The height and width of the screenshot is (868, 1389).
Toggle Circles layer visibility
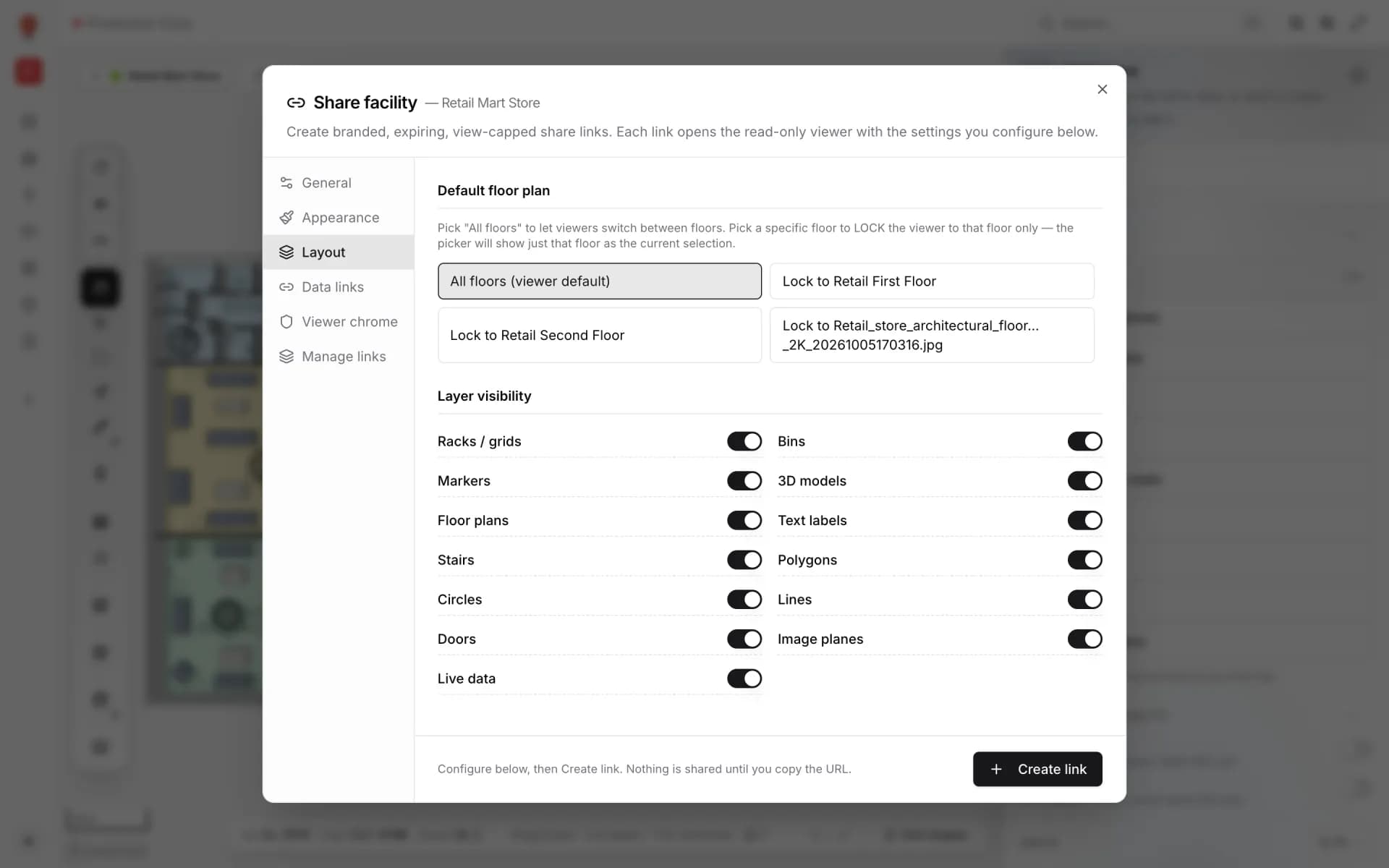click(744, 600)
